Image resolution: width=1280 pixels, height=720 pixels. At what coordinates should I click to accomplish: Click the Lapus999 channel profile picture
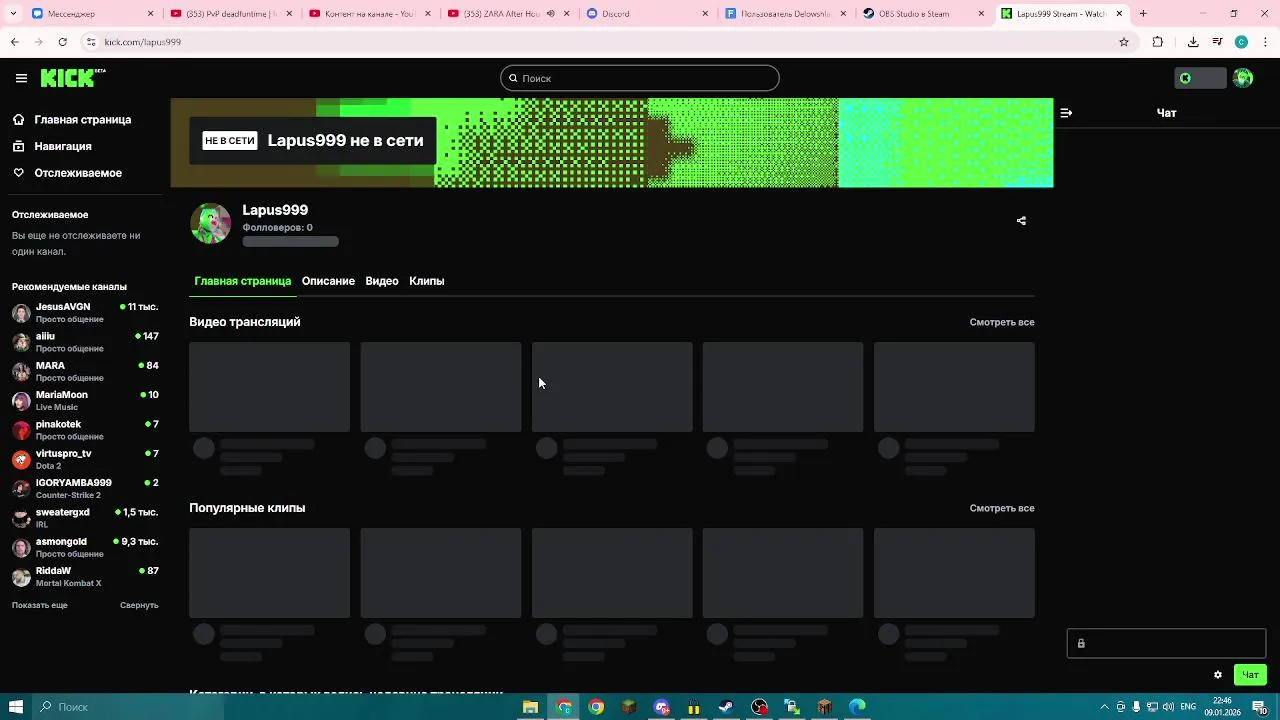point(210,224)
